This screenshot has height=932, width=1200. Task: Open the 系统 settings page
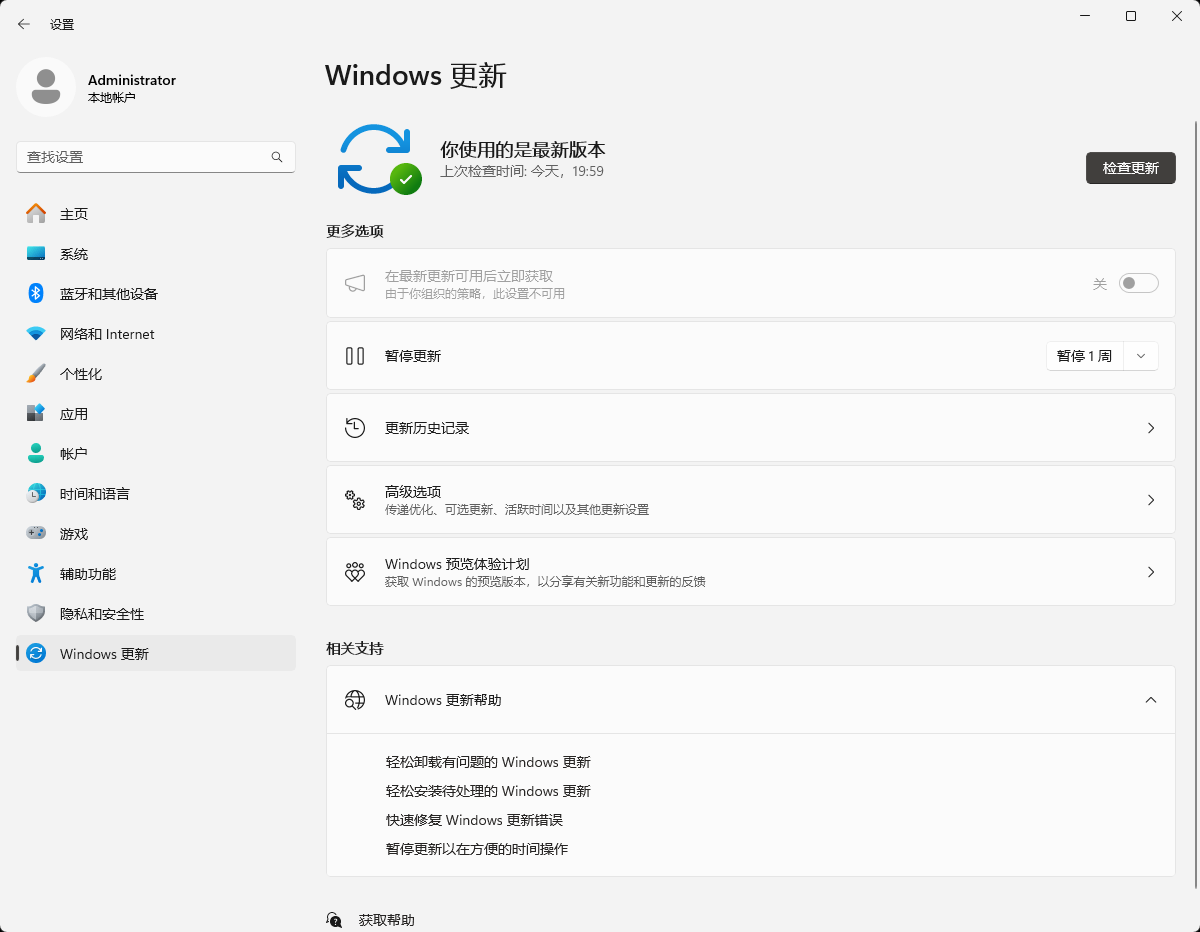coord(74,254)
